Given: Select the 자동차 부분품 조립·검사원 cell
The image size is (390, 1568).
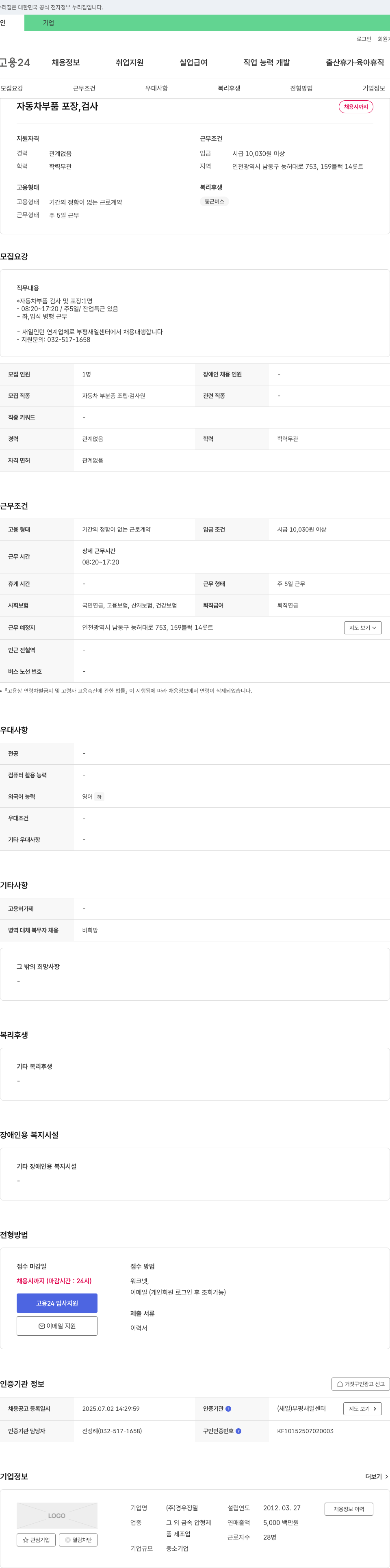Looking at the screenshot, I should (113, 396).
